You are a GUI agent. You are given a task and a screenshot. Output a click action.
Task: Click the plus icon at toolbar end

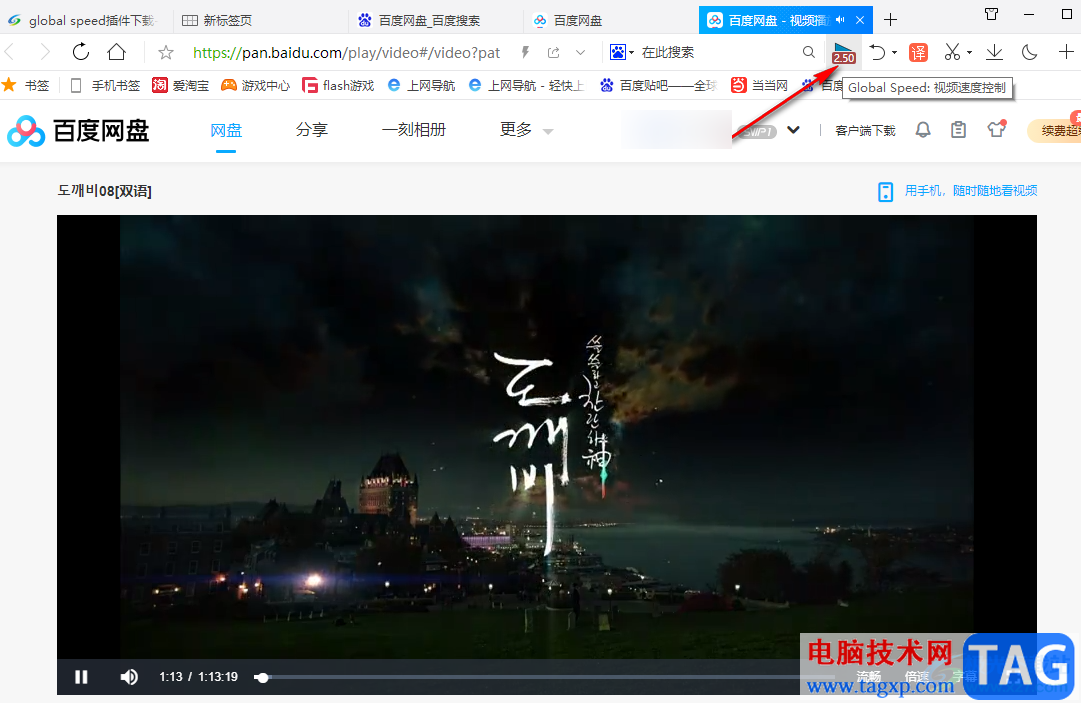pos(1066,52)
